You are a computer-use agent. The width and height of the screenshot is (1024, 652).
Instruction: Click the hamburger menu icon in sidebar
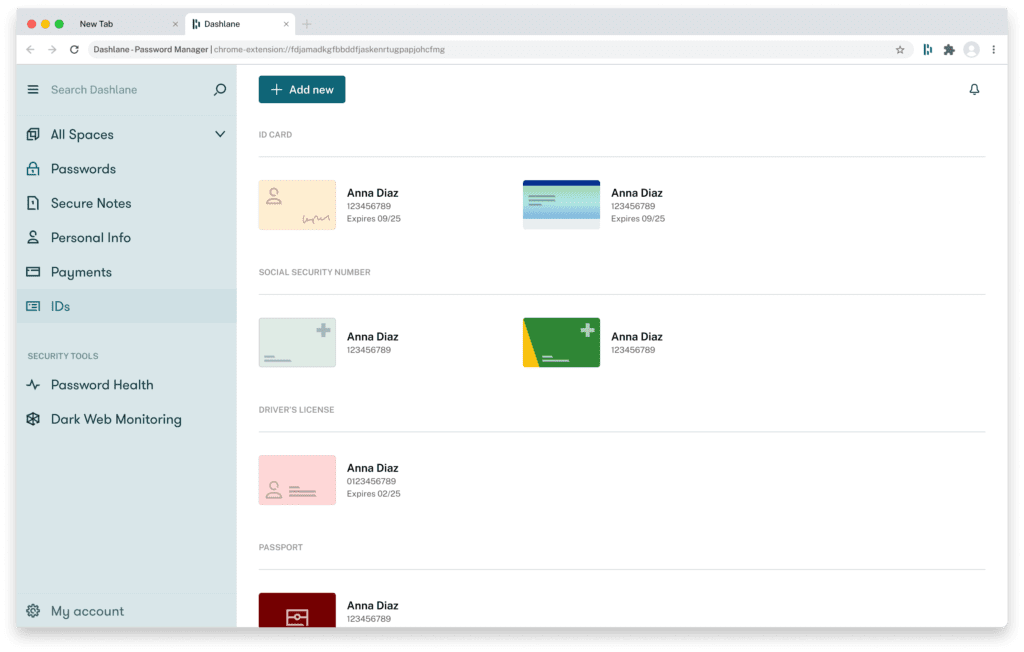(33, 90)
